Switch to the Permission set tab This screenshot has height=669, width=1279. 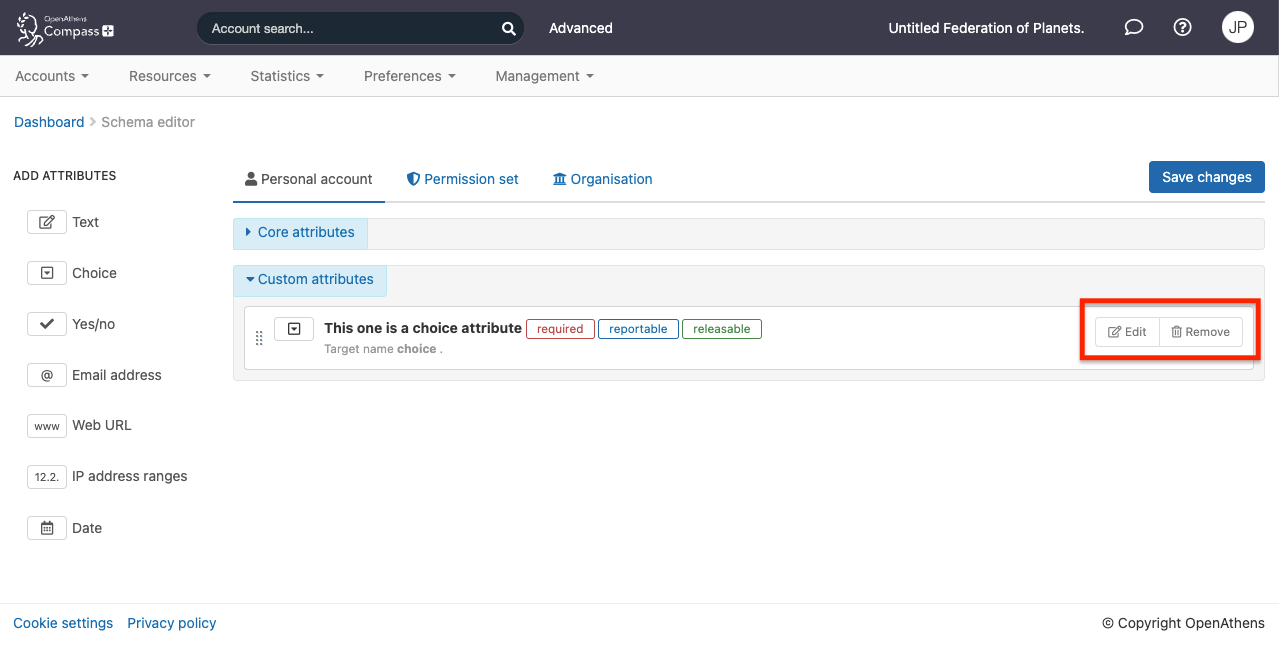pyautogui.click(x=462, y=179)
